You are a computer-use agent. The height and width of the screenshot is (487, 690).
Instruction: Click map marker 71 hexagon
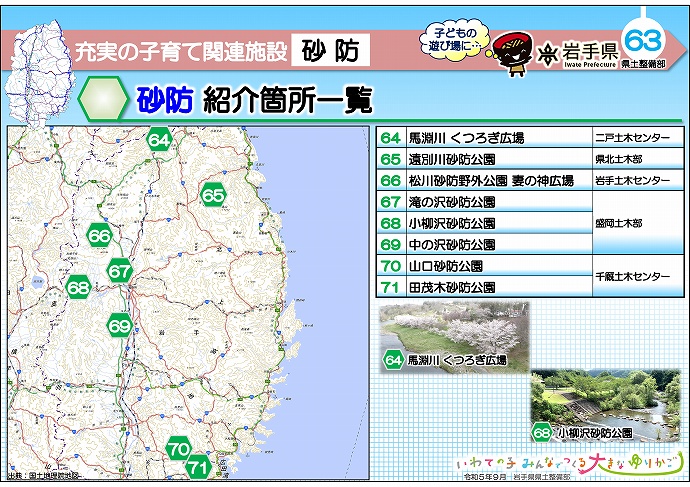pos(198,466)
